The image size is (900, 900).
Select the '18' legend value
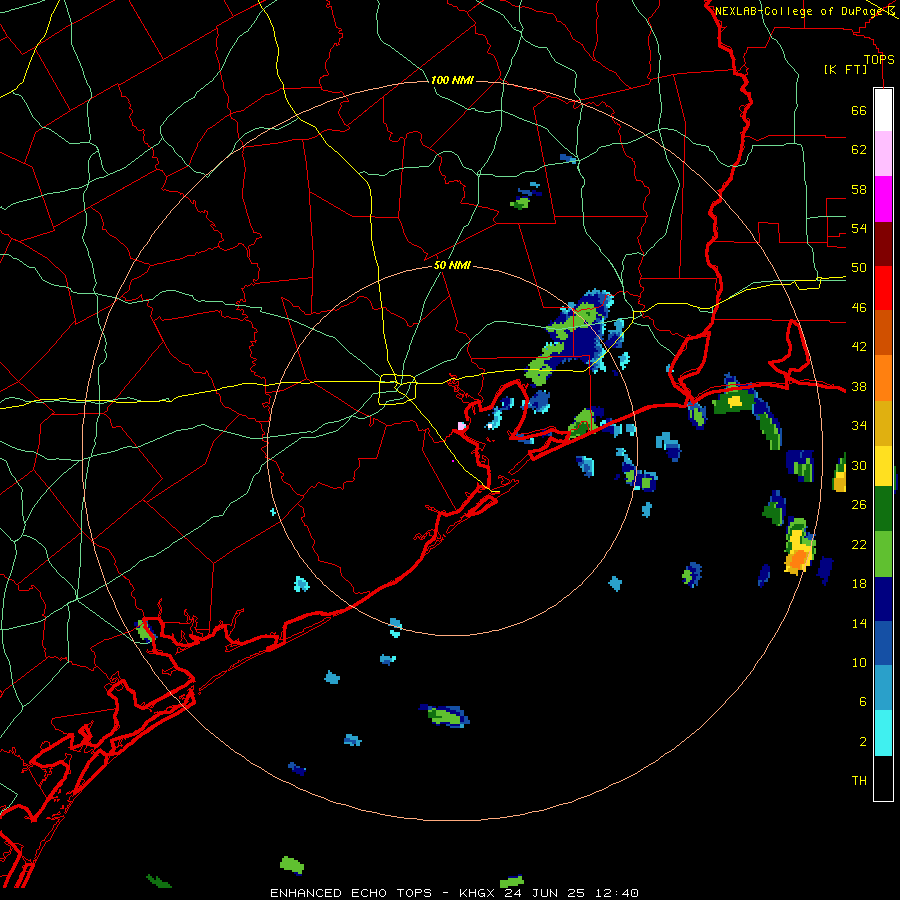[859, 584]
